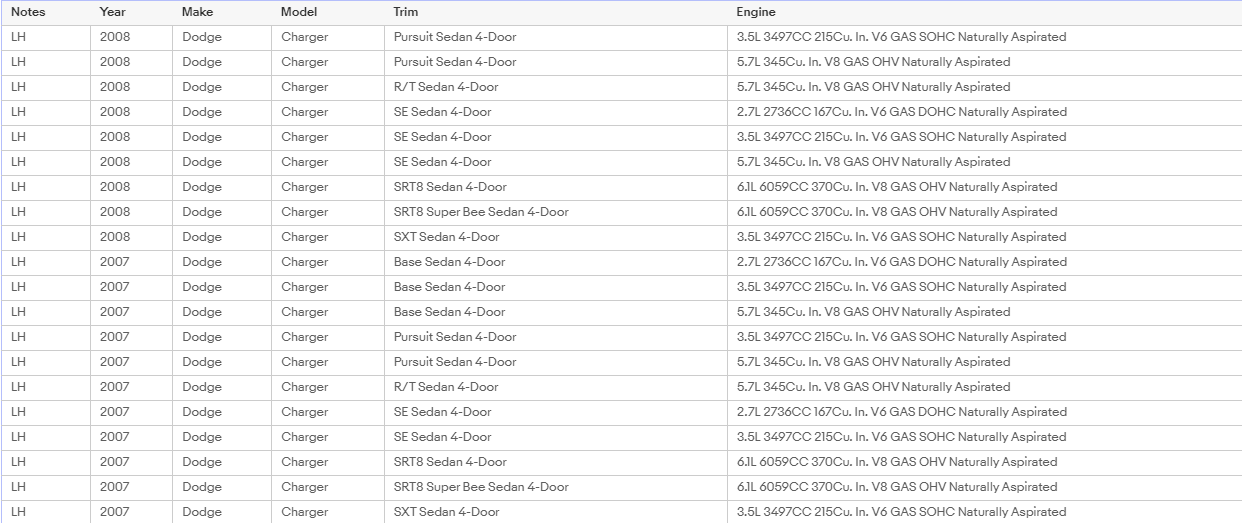This screenshot has height=523, width=1242.
Task: Click the Make column header
Action: [x=197, y=12]
